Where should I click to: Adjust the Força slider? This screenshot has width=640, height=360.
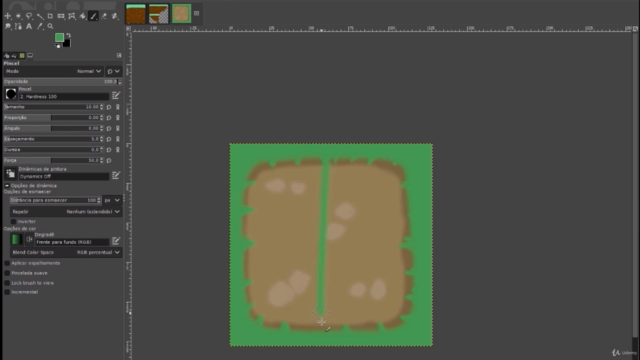pos(54,160)
